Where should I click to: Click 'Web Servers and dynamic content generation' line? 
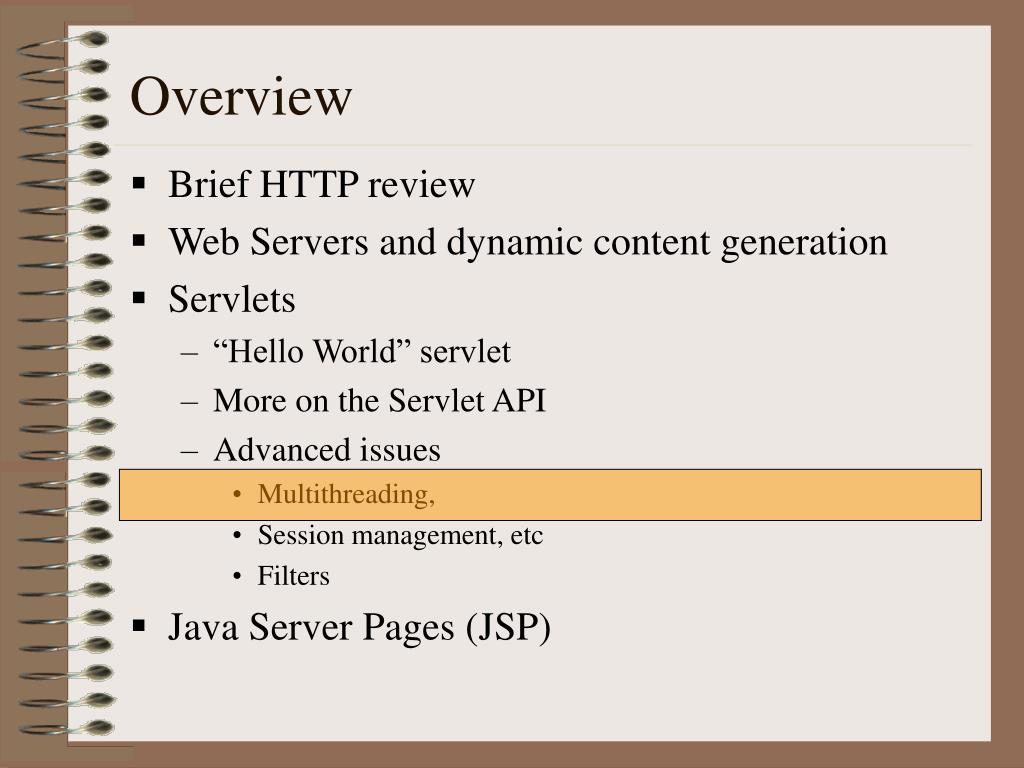point(528,242)
